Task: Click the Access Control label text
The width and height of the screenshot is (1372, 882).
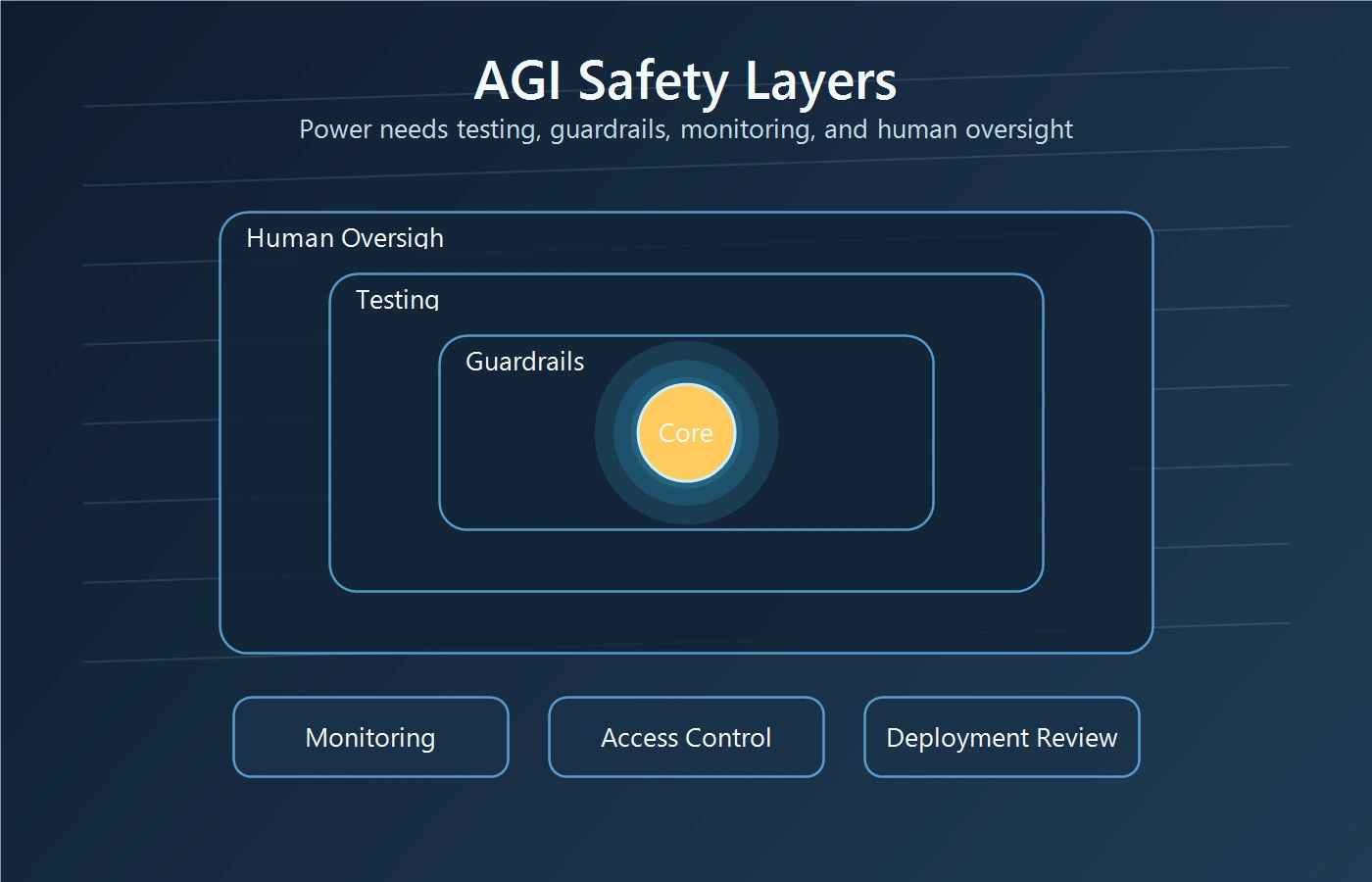Action: pos(686,737)
